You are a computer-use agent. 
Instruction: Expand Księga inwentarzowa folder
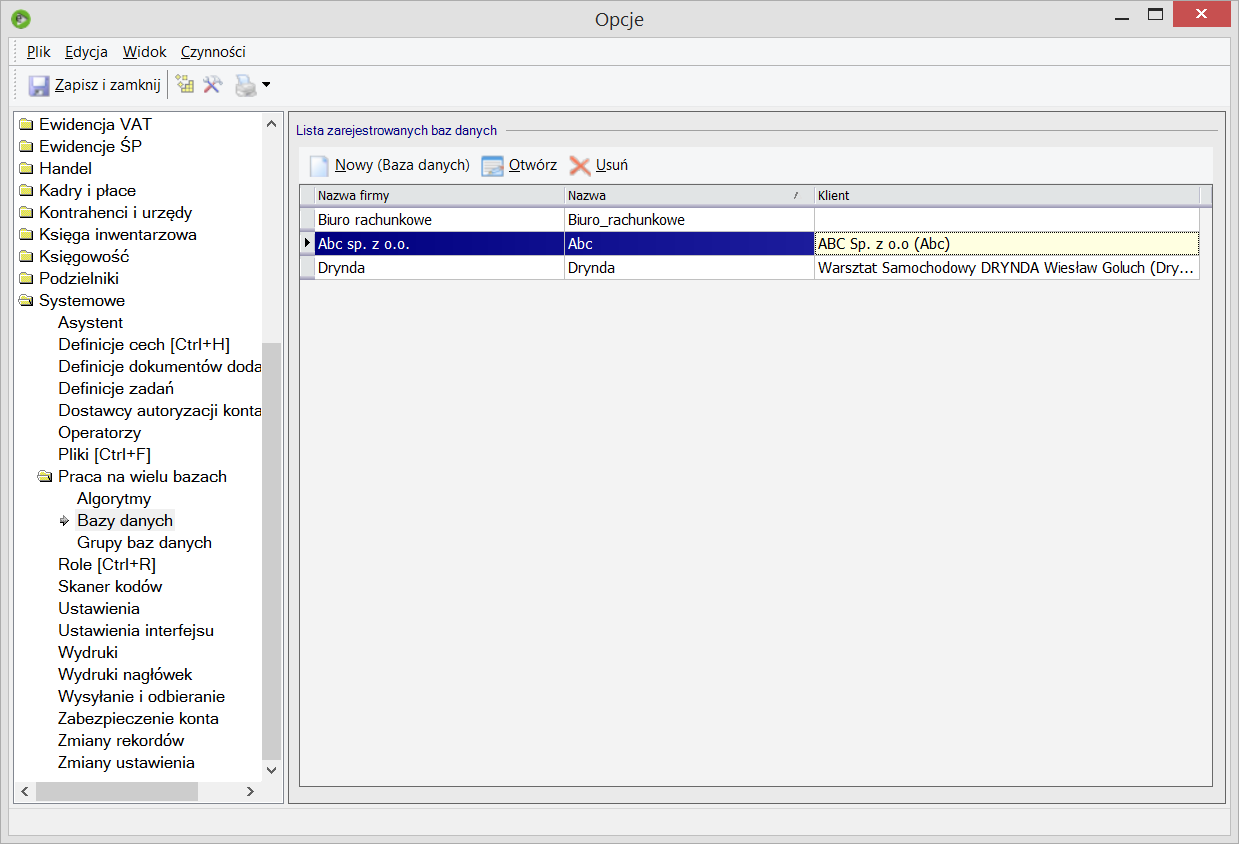tap(26, 235)
